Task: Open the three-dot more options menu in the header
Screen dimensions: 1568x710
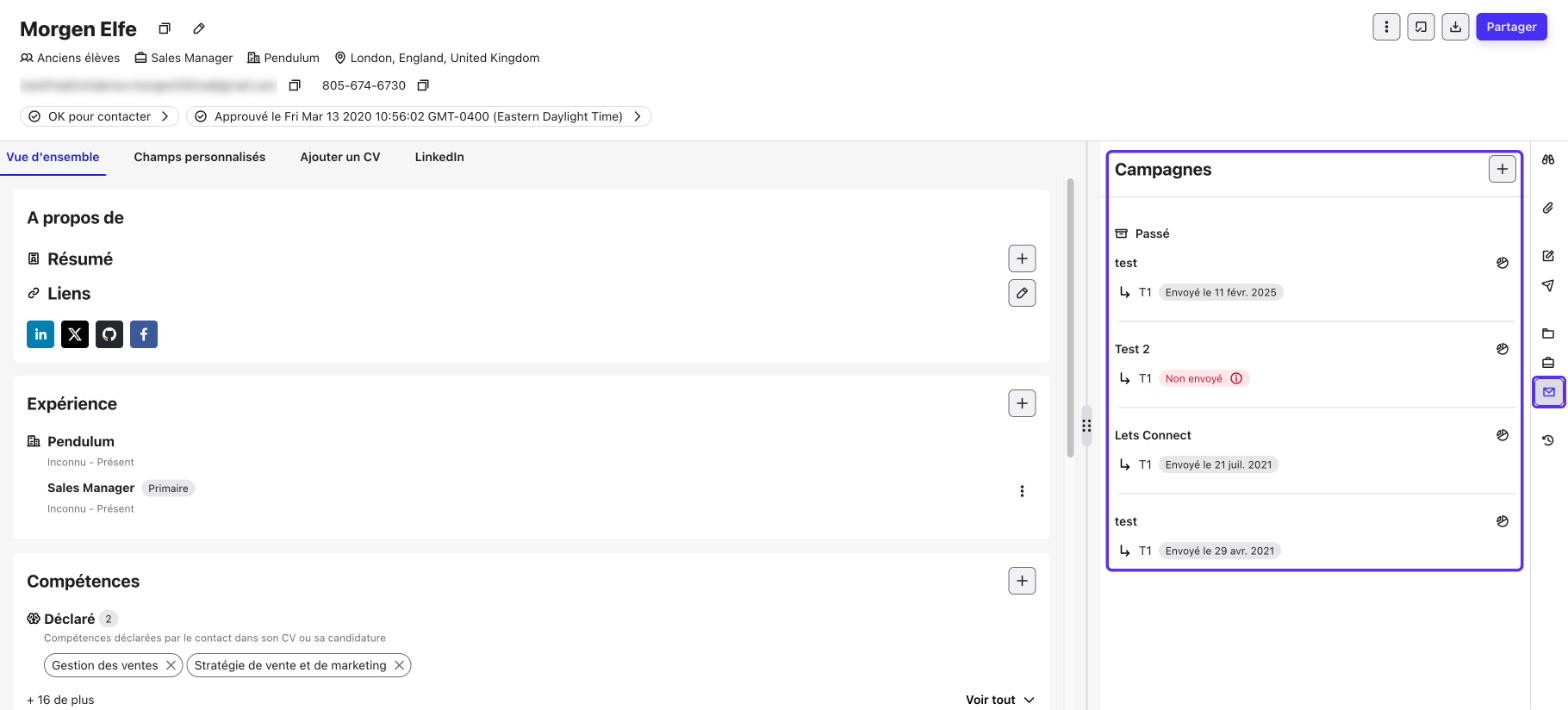Action: click(x=1386, y=27)
